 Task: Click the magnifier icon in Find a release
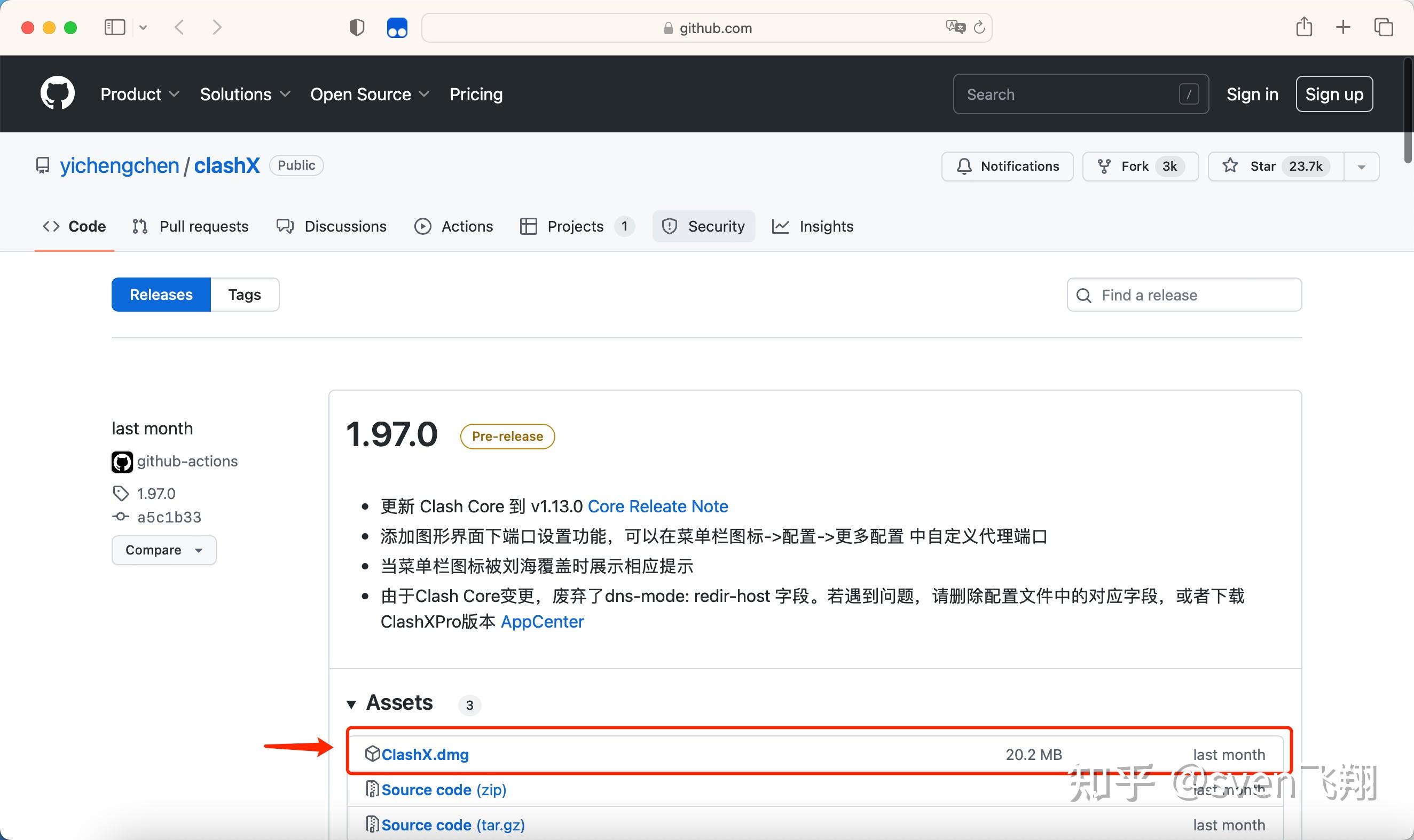[1083, 295]
